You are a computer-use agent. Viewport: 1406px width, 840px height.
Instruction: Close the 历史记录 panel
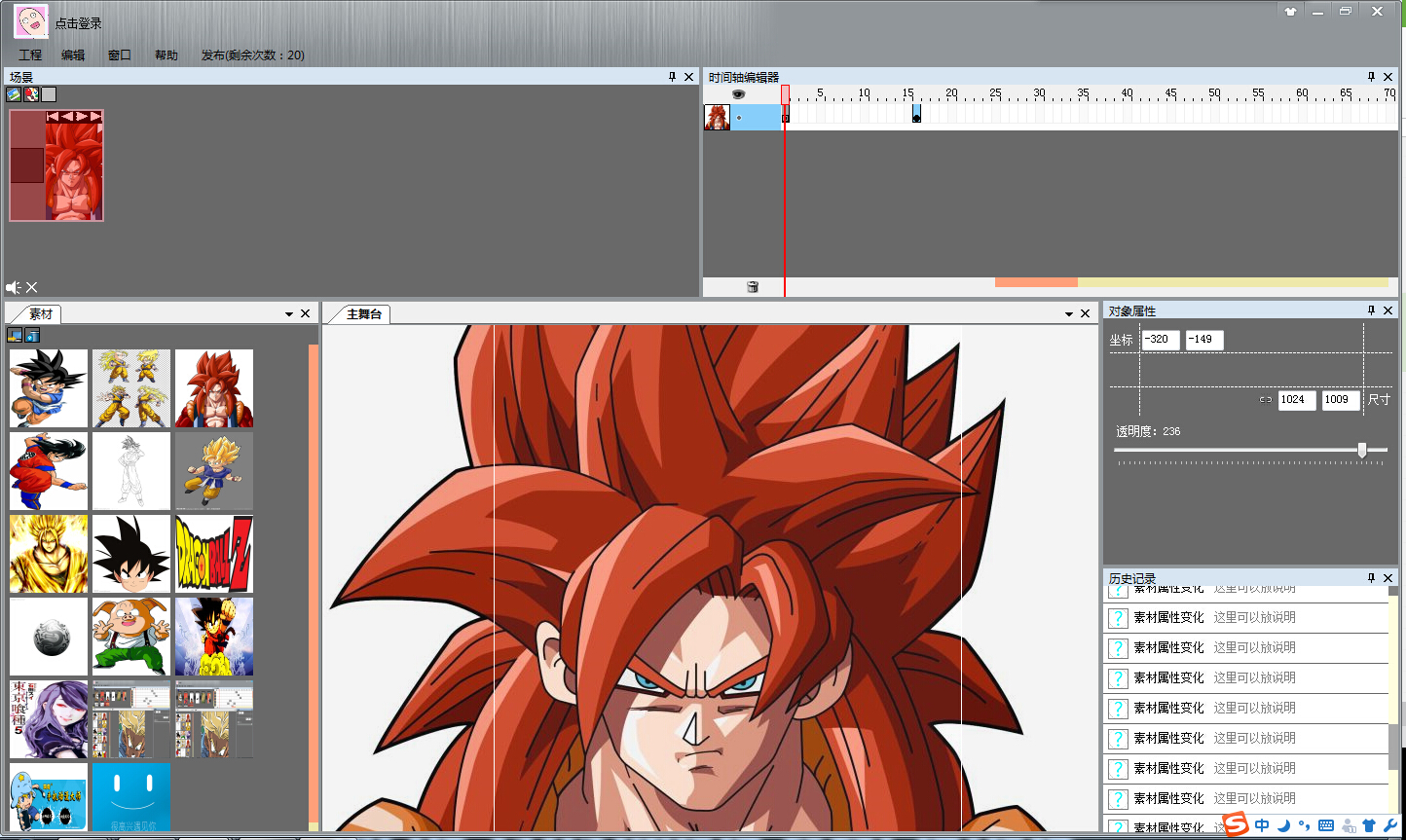pos(1388,578)
